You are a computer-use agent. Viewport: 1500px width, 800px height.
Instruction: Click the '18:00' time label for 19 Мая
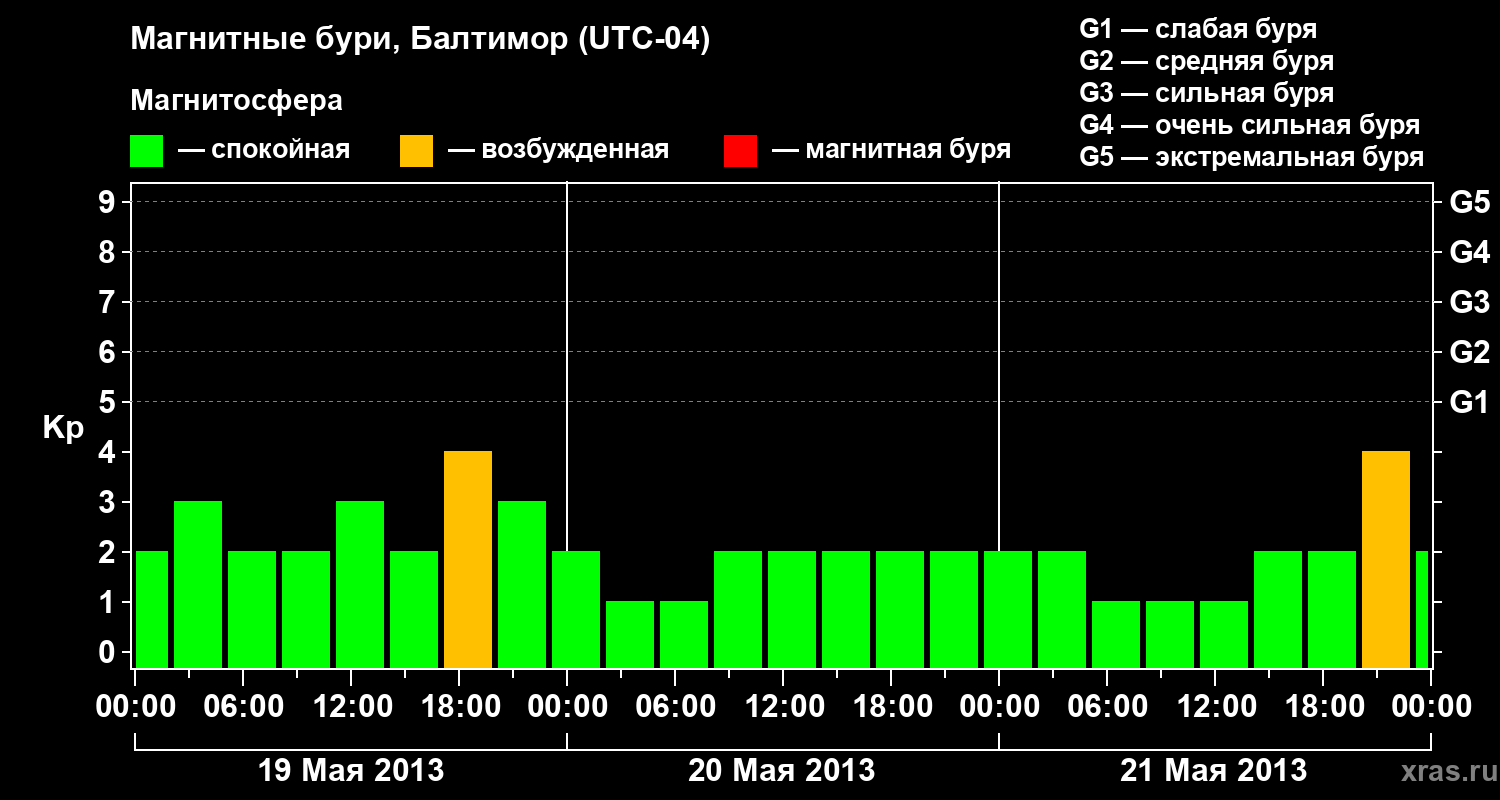click(459, 706)
